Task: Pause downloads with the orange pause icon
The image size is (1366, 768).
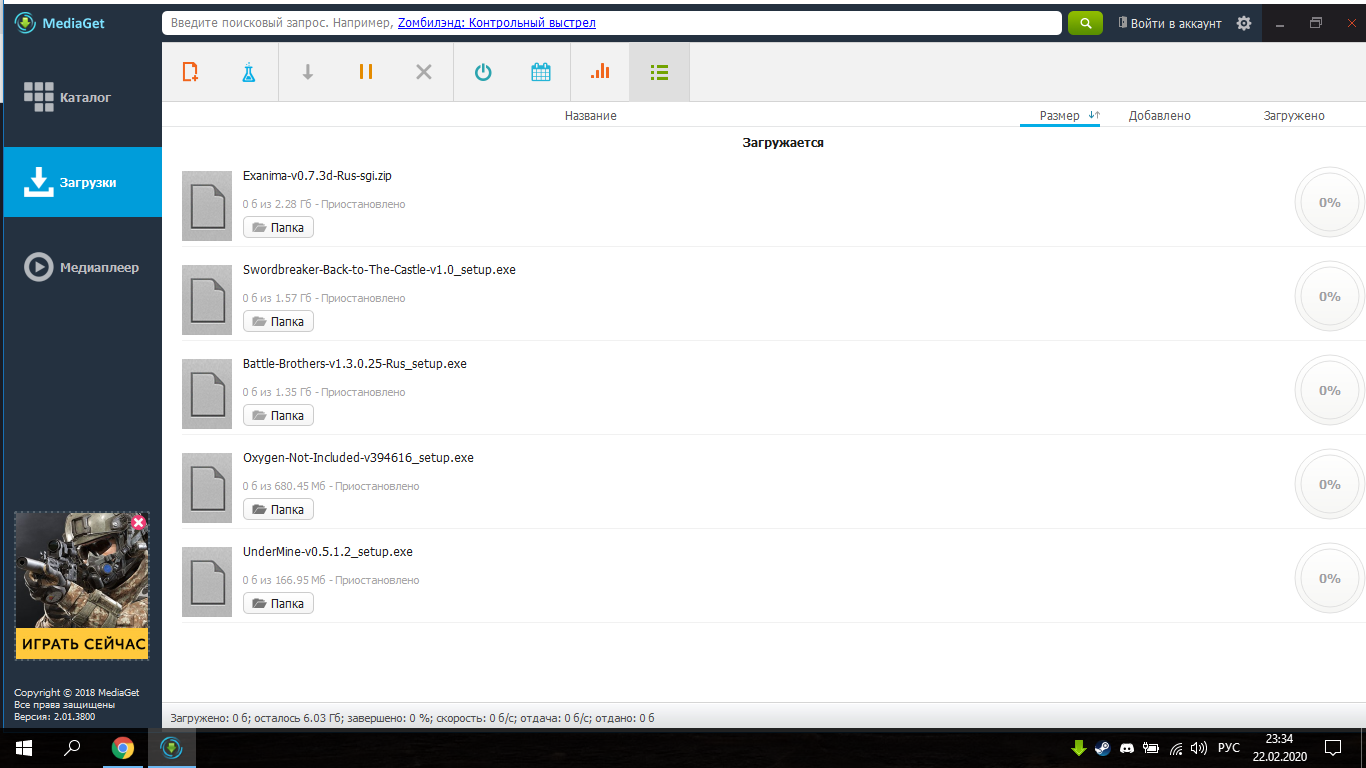Action: click(366, 72)
